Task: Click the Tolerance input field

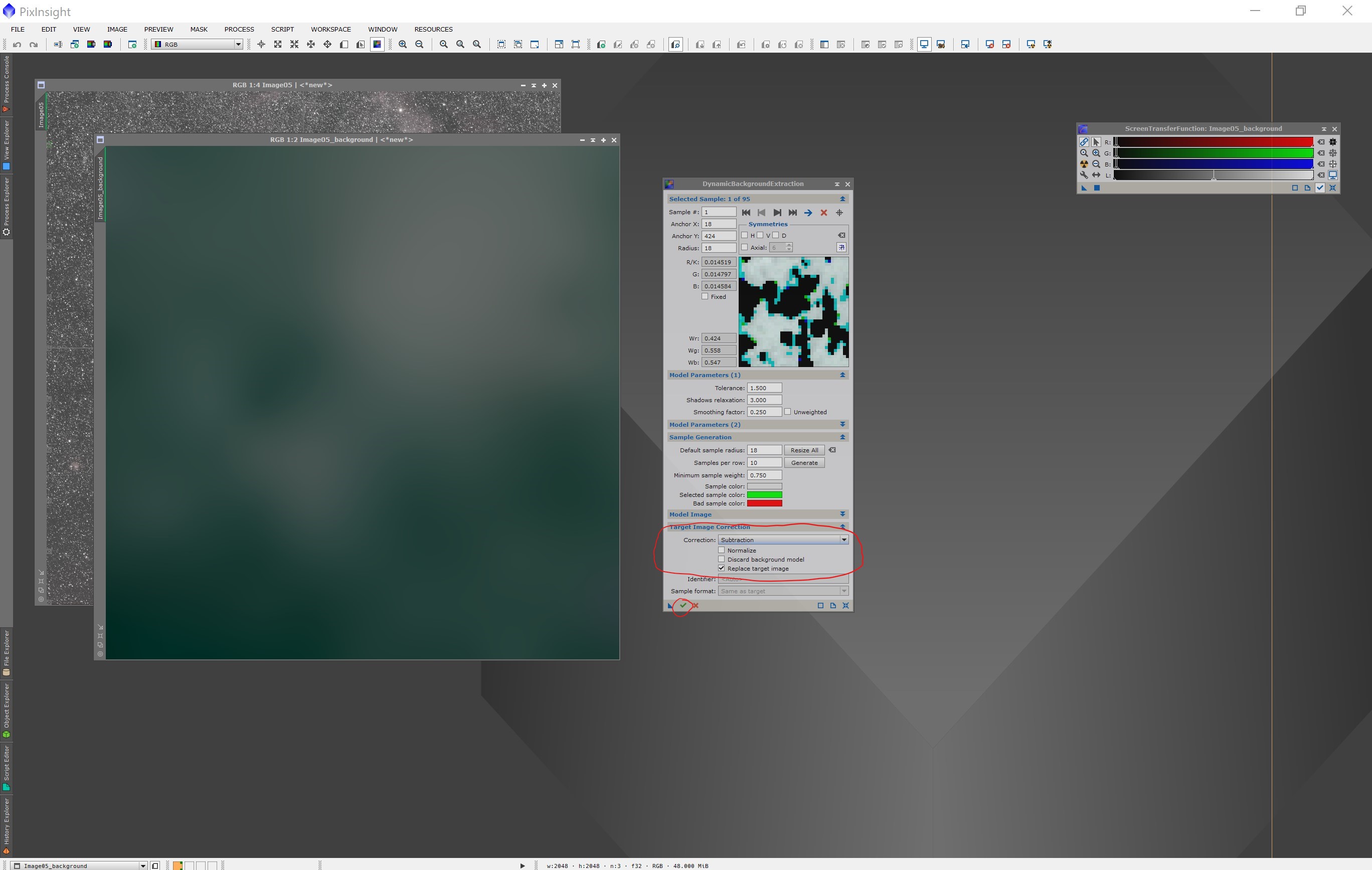Action: [x=764, y=388]
